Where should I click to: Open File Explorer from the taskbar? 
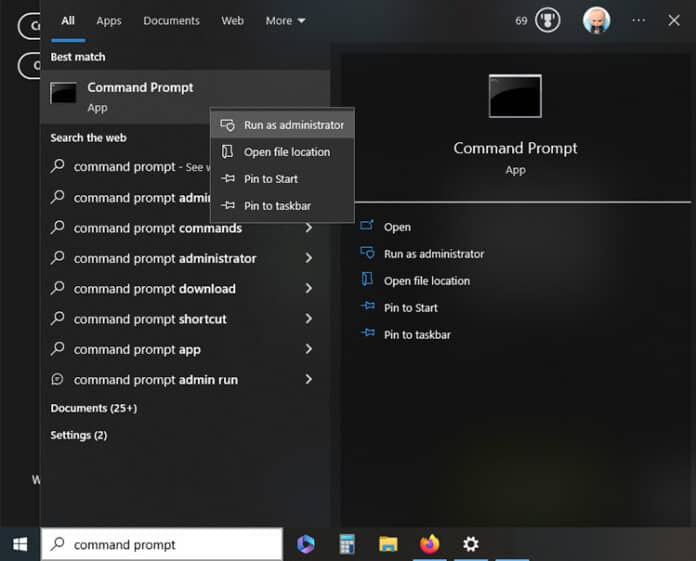point(388,544)
